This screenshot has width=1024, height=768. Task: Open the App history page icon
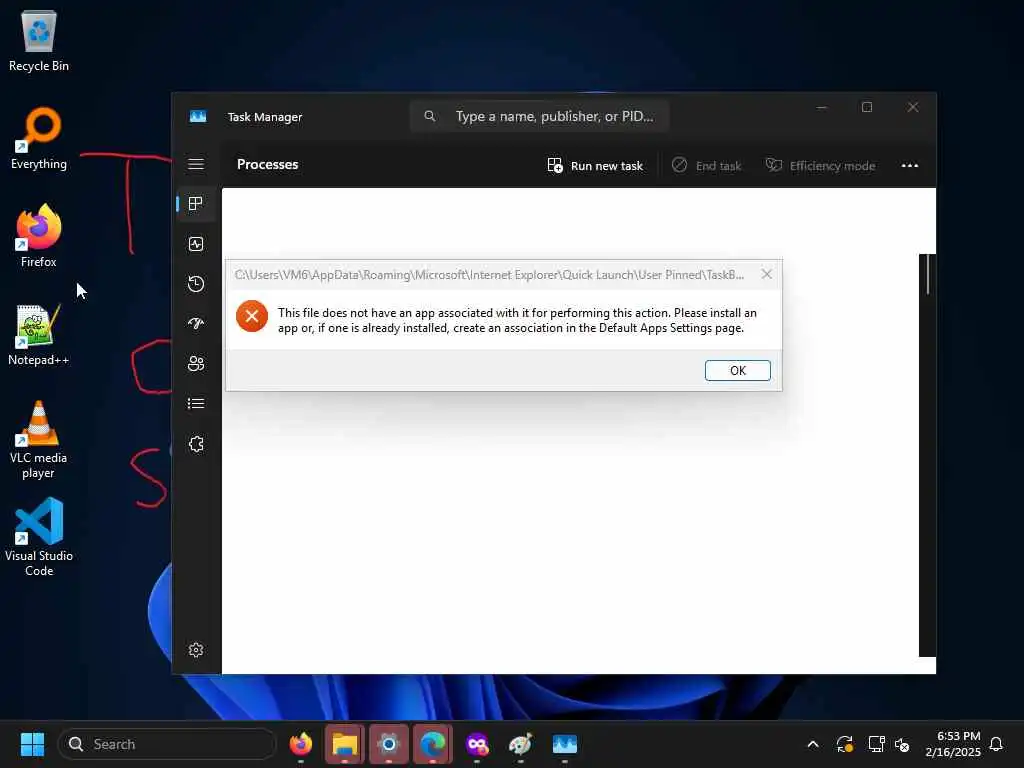coord(196,284)
